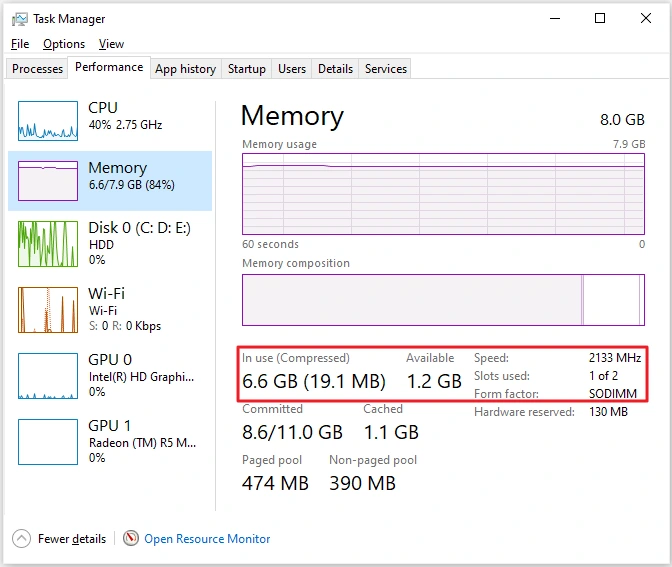This screenshot has width=672, height=567.
Task: Open the Users tab
Action: pyautogui.click(x=292, y=69)
